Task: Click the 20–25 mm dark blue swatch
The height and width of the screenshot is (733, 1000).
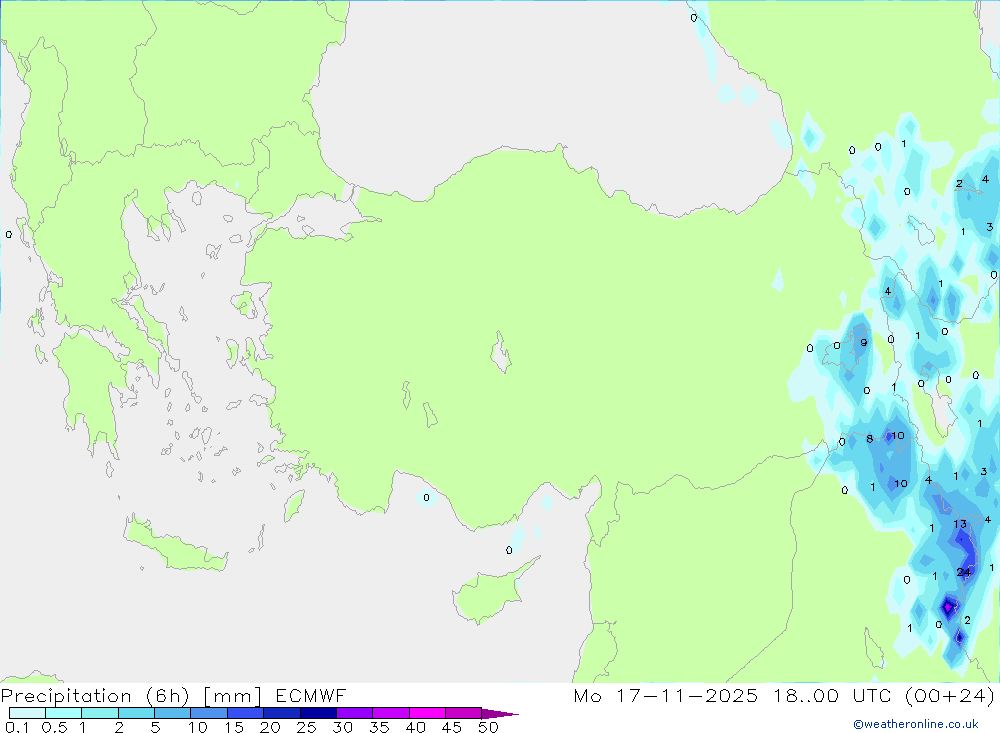Action: pyautogui.click(x=281, y=713)
